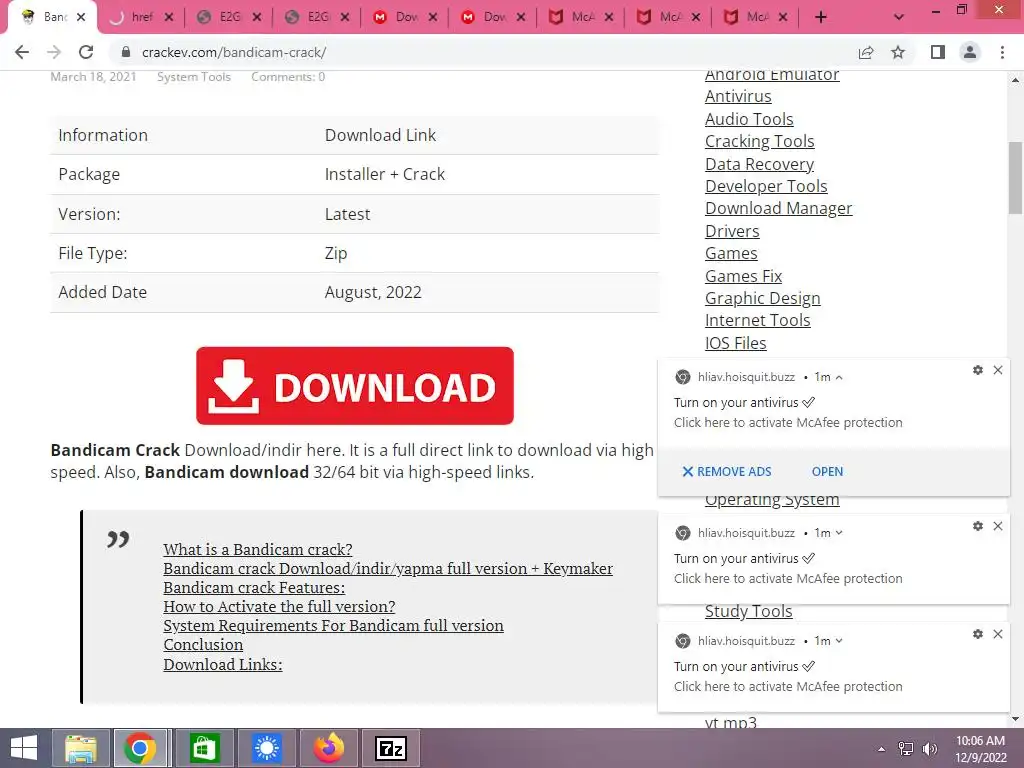
Task: Click the red DOWNLOAD button
Action: click(x=355, y=386)
